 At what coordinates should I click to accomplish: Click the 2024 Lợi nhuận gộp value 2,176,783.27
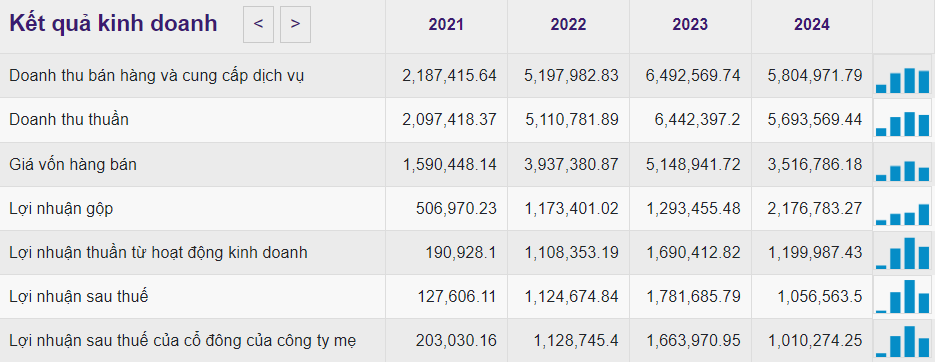[814, 208]
